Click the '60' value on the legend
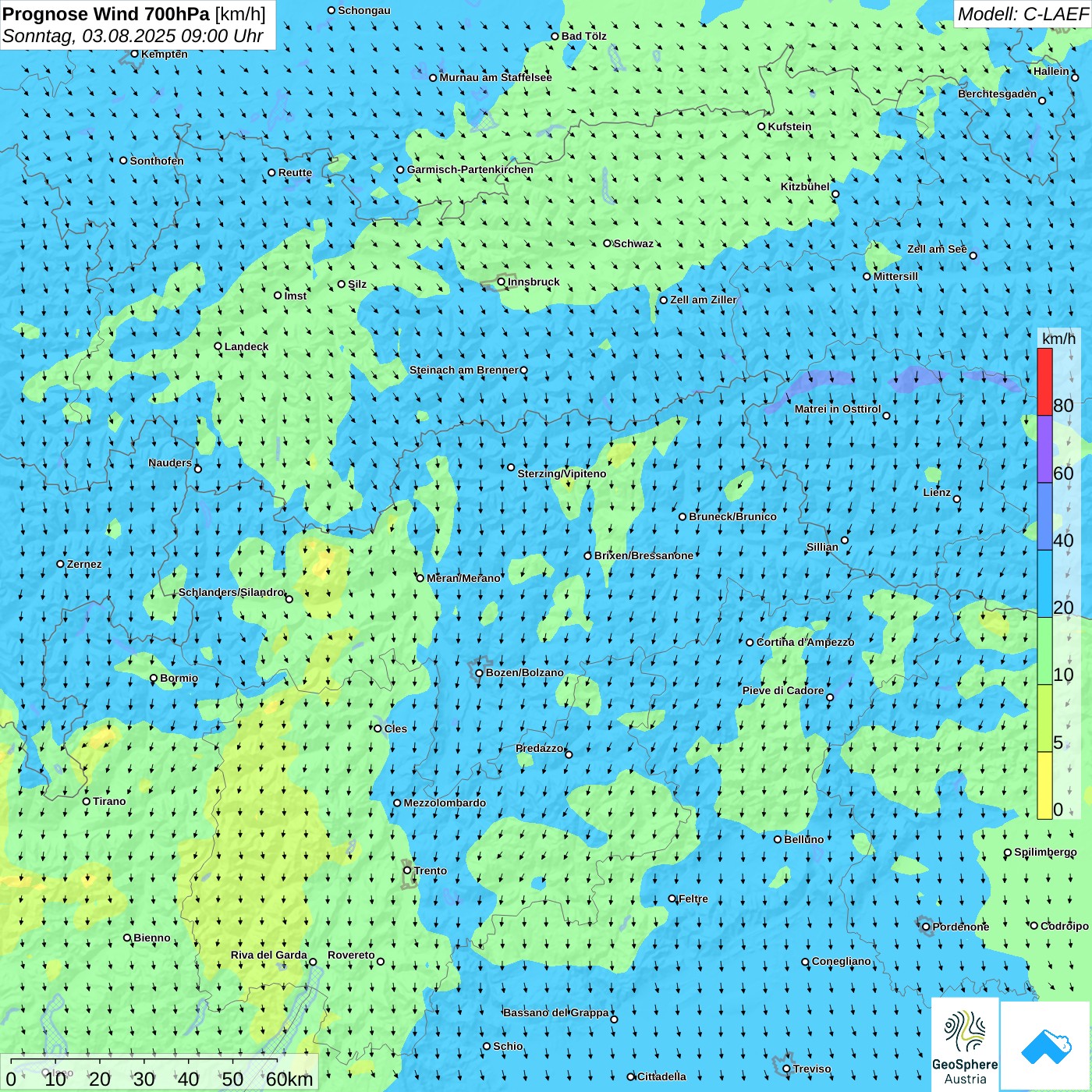1092x1092 pixels. [x=1063, y=473]
